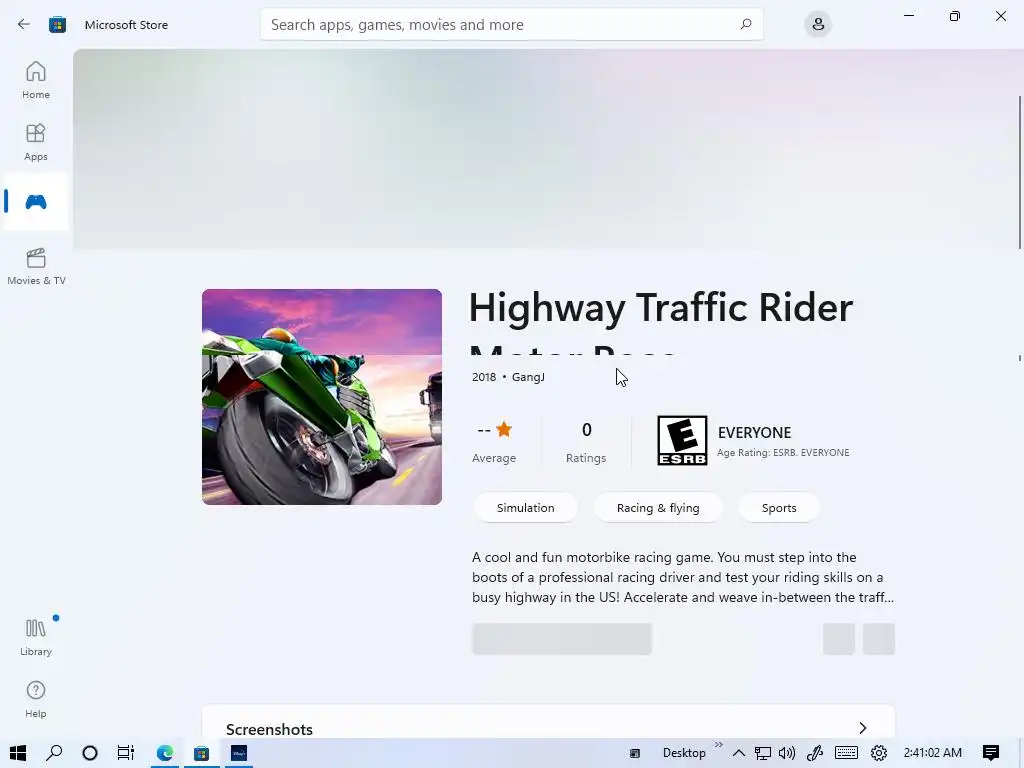Open the pen workspace tray icon
The width and height of the screenshot is (1024, 768).
[815, 752]
